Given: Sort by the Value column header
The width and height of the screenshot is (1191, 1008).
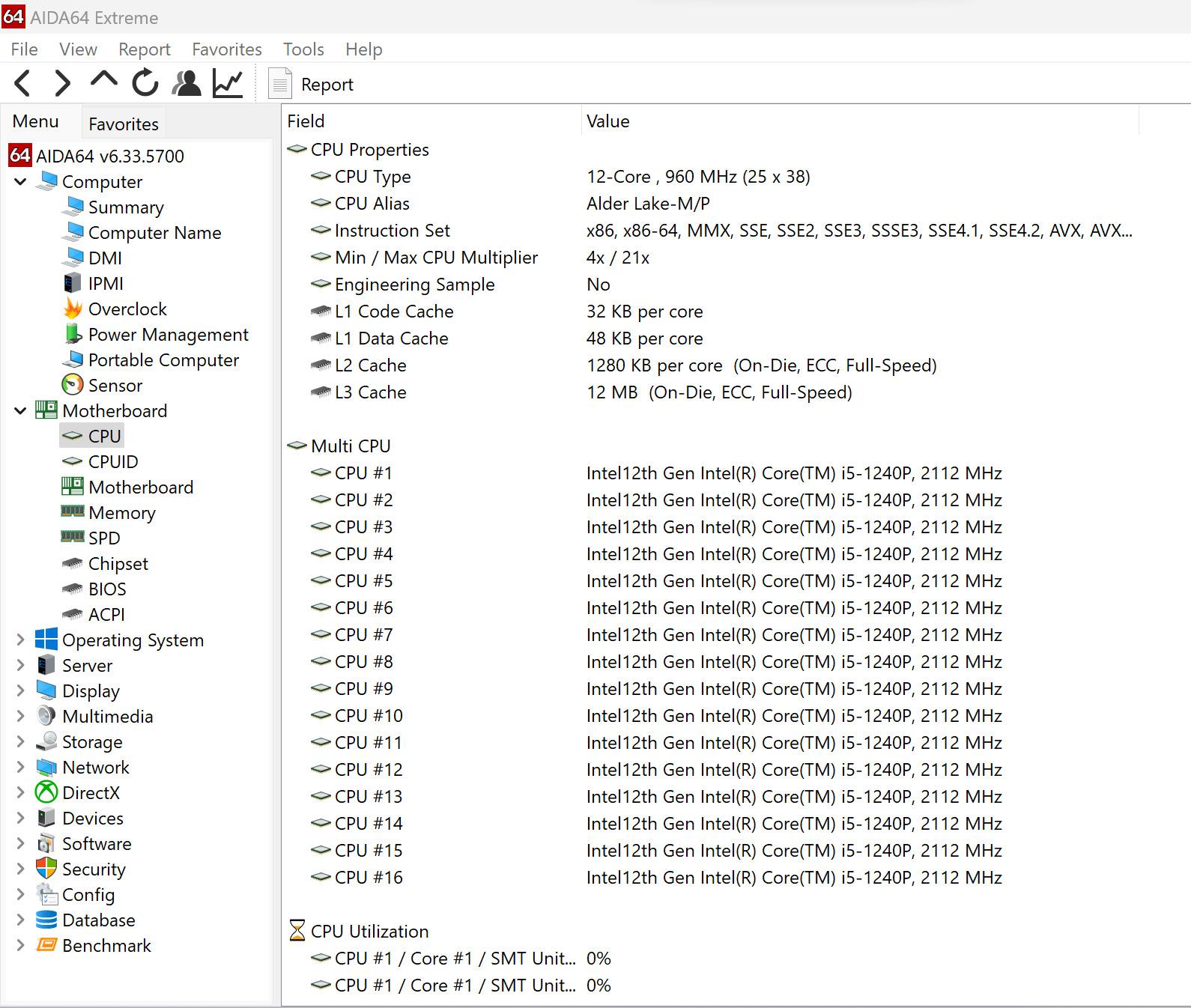Looking at the screenshot, I should click(x=860, y=121).
